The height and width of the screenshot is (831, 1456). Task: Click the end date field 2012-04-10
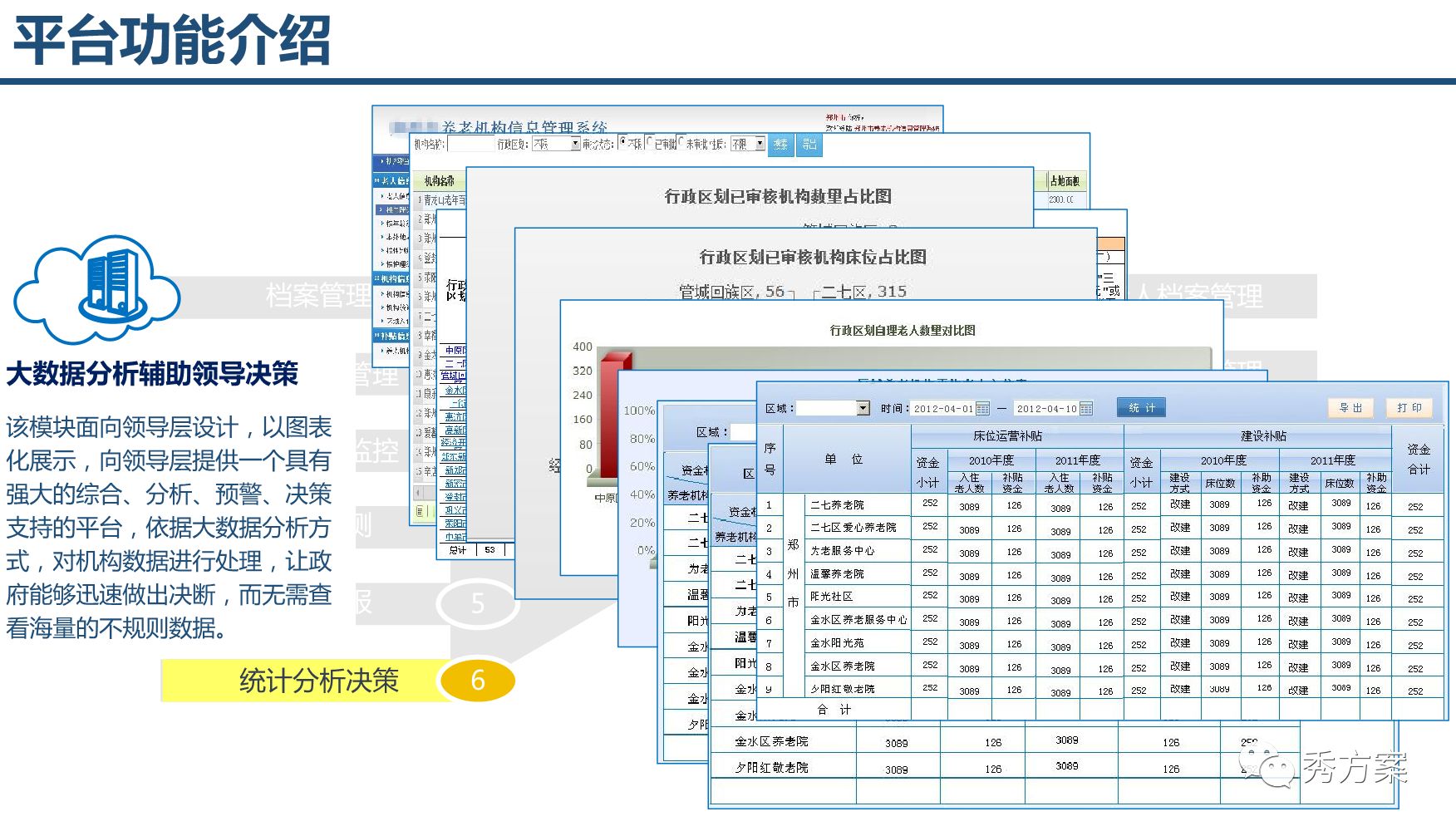tap(1046, 408)
